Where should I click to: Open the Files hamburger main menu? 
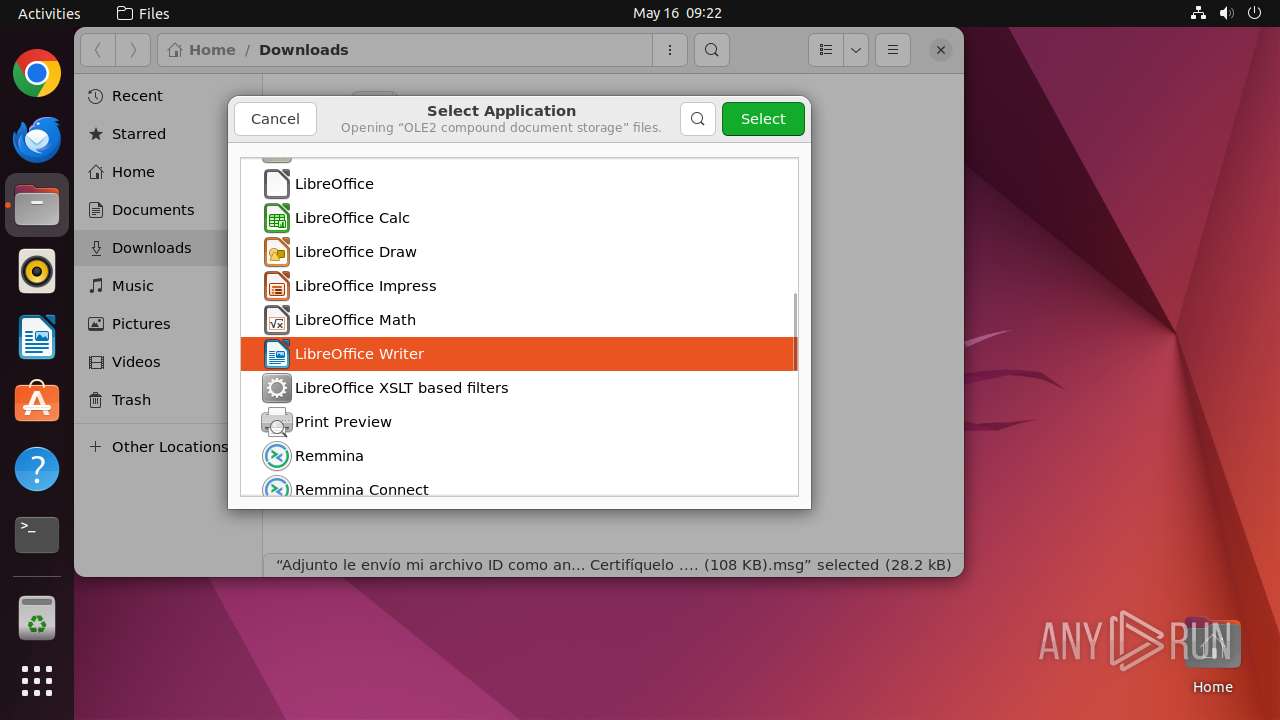point(892,50)
